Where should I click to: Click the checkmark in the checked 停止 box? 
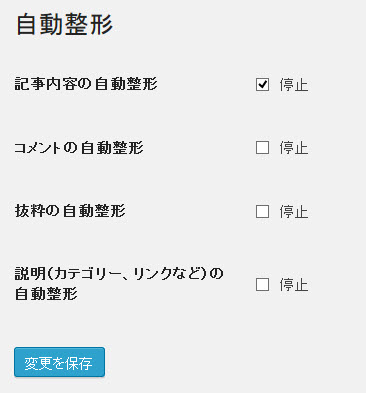[262, 84]
